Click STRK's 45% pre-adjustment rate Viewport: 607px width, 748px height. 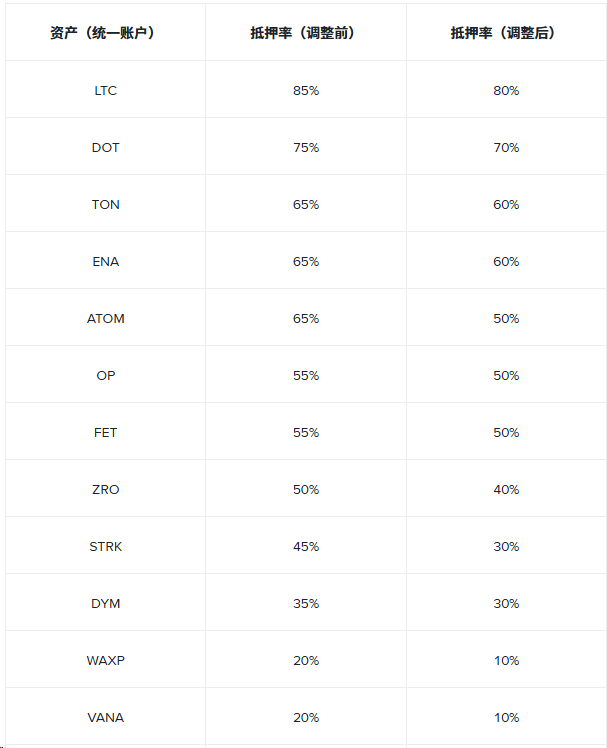(x=306, y=546)
